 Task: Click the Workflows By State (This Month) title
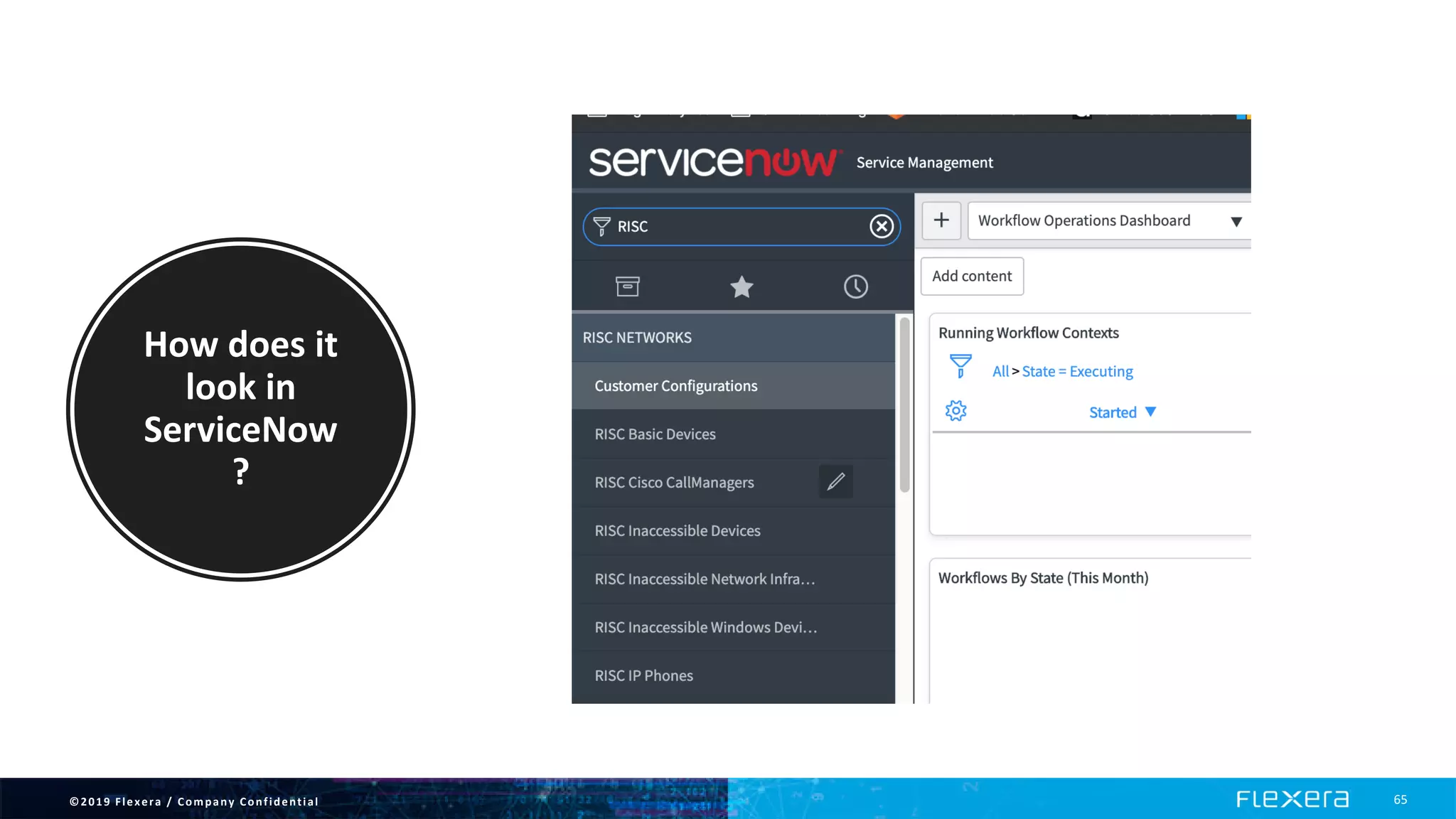click(x=1043, y=578)
